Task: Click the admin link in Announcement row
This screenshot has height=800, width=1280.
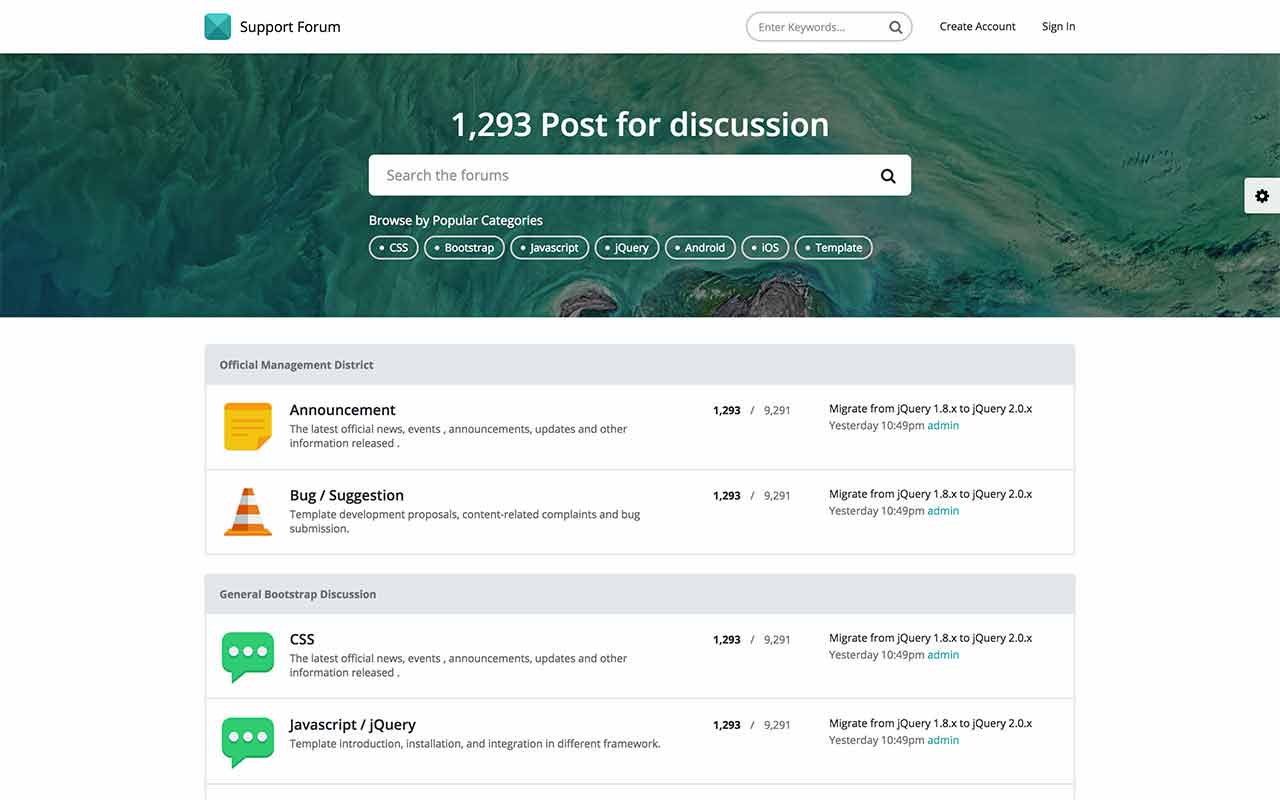Action: (943, 426)
